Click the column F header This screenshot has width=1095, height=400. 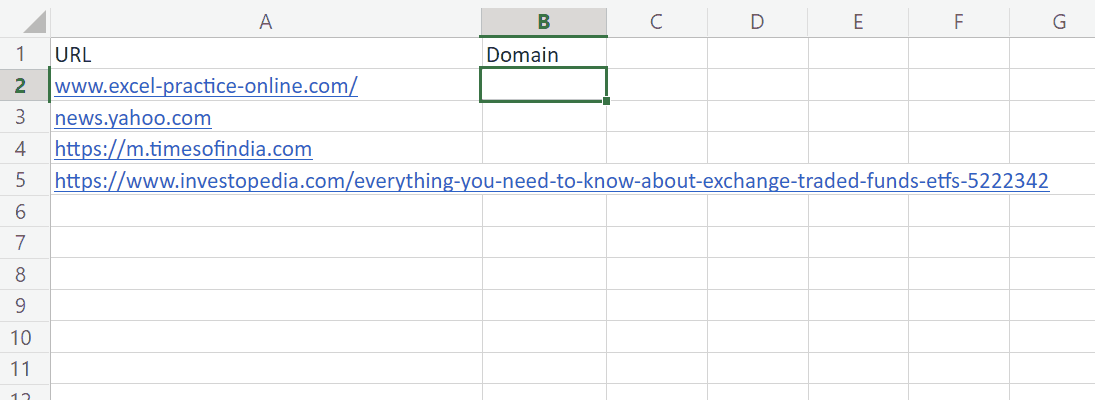point(958,21)
